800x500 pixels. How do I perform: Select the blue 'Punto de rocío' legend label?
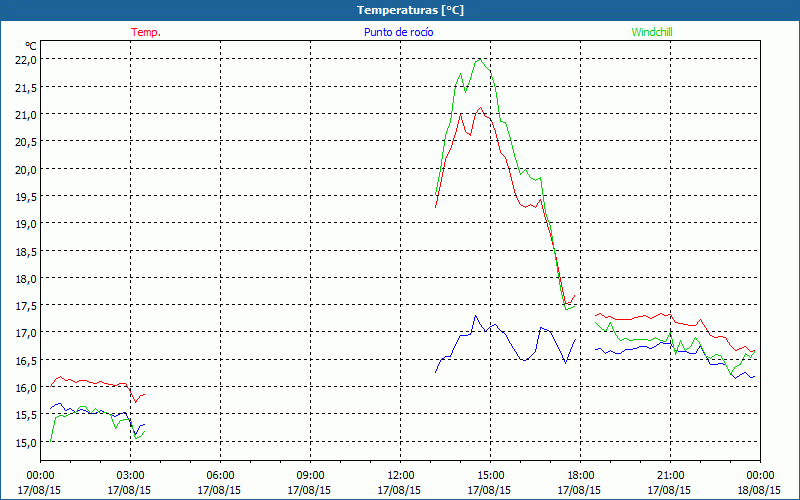tap(398, 32)
